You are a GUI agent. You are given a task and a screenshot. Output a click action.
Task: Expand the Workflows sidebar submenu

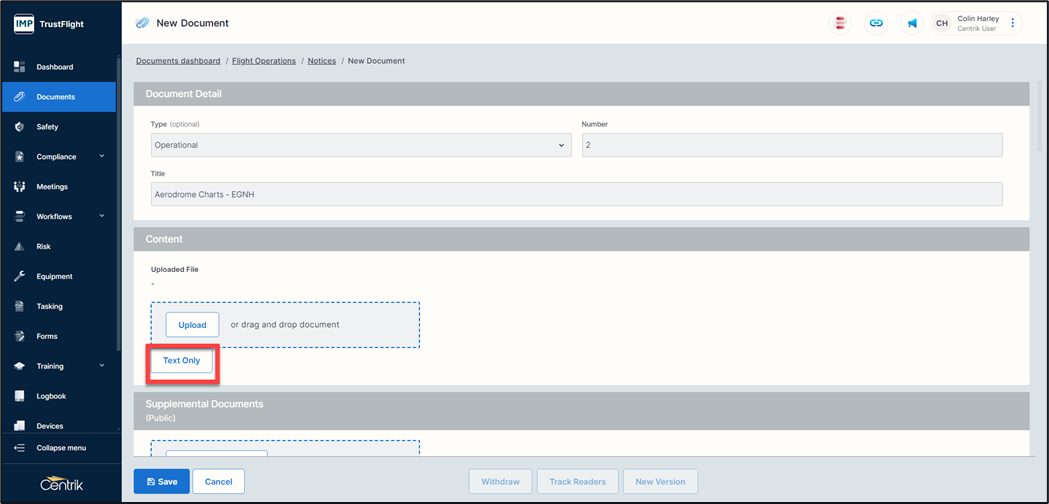[x=102, y=216]
